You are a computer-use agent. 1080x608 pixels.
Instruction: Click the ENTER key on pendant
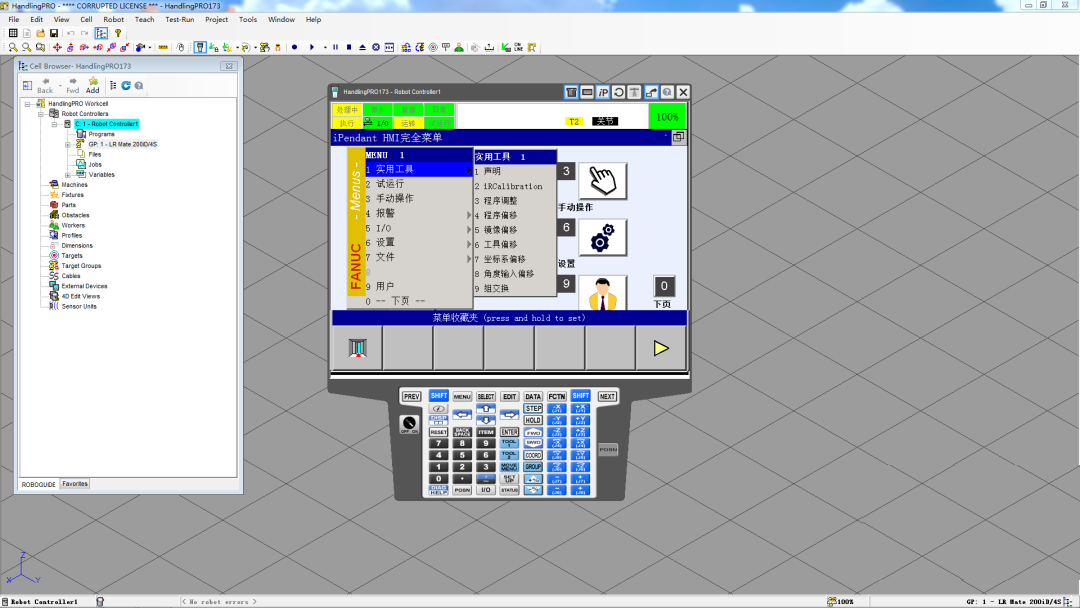pos(510,432)
